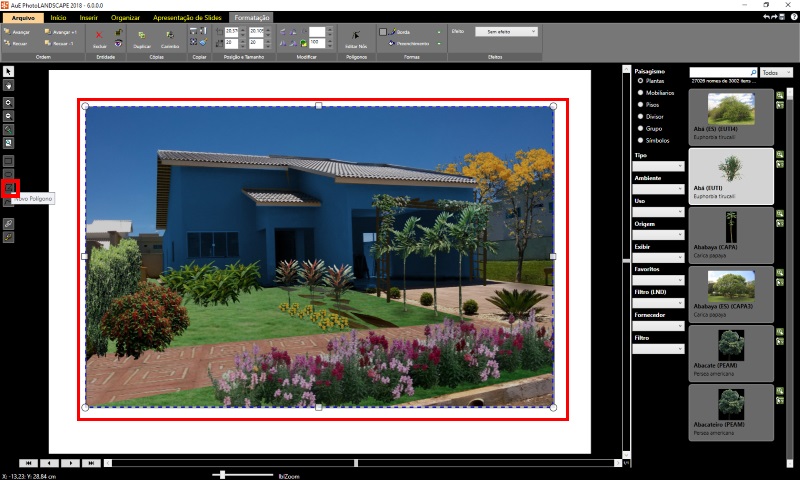Select the hand pan tool
800x480 pixels.
(x=8, y=85)
